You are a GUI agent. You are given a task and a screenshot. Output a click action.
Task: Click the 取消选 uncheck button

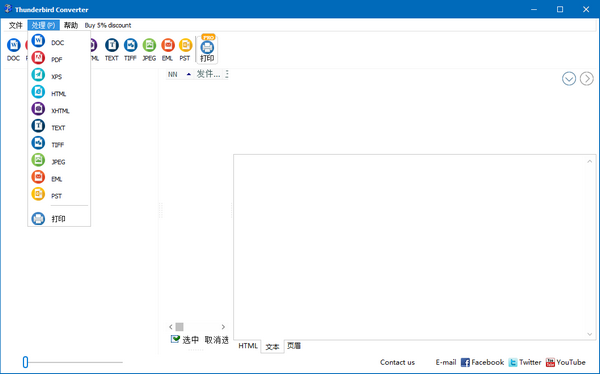[216, 340]
